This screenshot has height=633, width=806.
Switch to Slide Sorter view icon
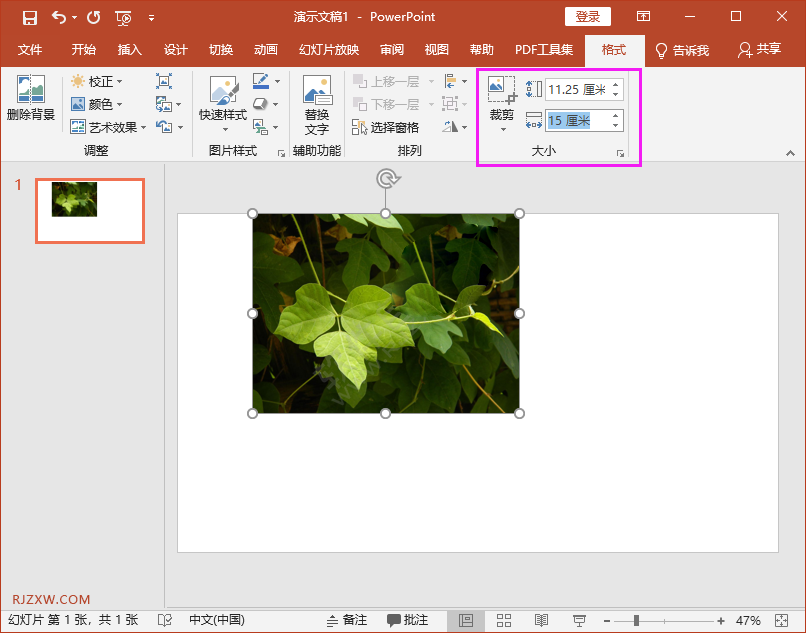coord(504,621)
